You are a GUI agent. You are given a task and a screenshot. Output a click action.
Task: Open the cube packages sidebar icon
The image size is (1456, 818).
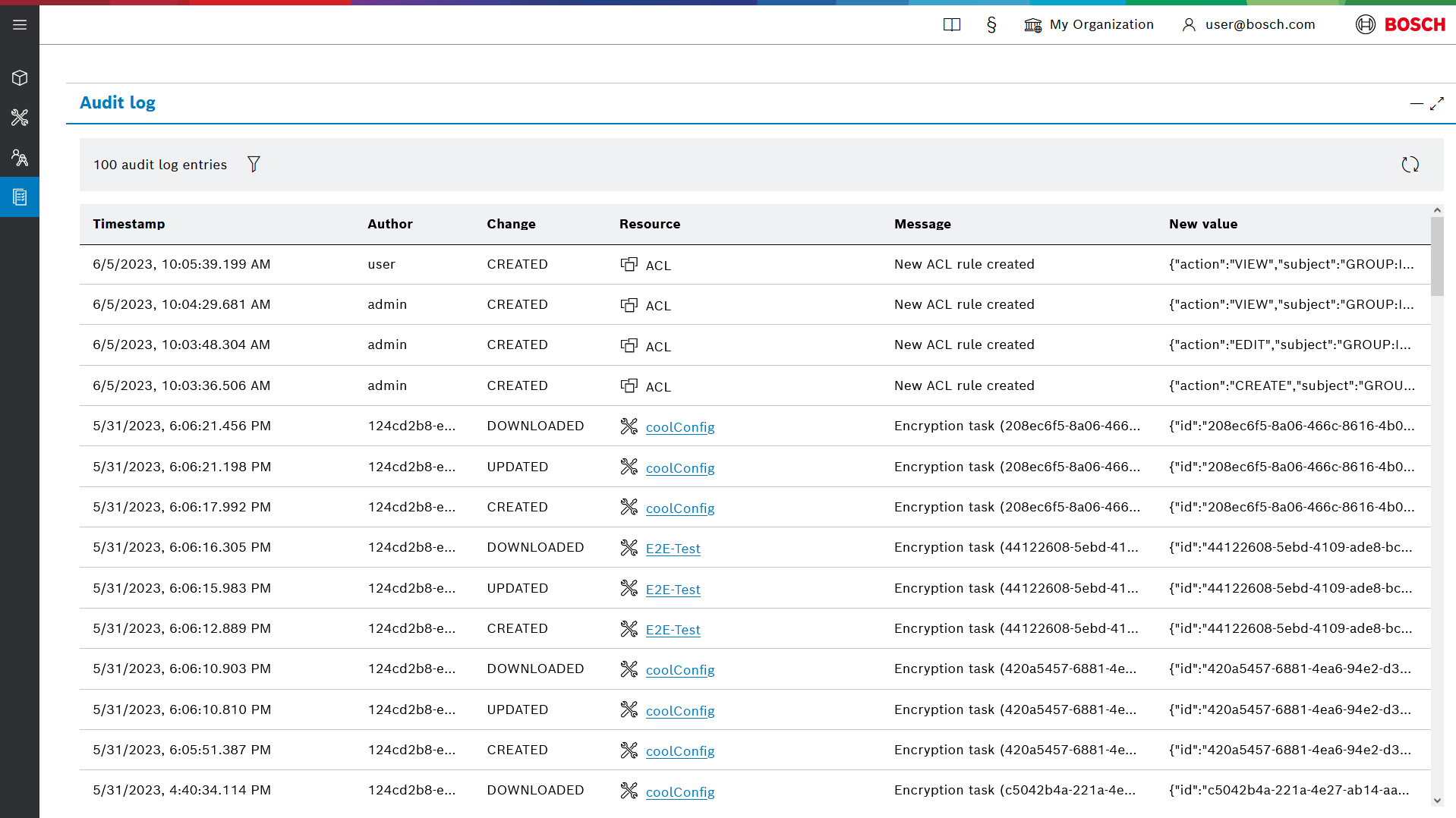(20, 78)
